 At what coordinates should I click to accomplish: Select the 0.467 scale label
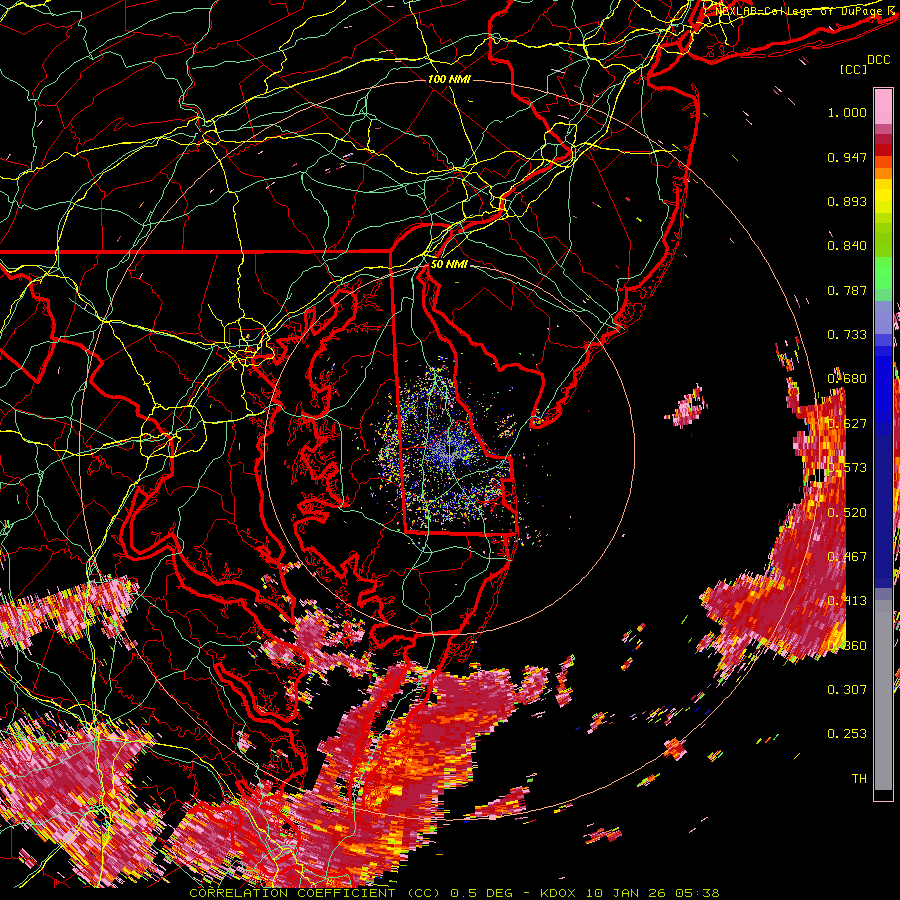pos(847,557)
